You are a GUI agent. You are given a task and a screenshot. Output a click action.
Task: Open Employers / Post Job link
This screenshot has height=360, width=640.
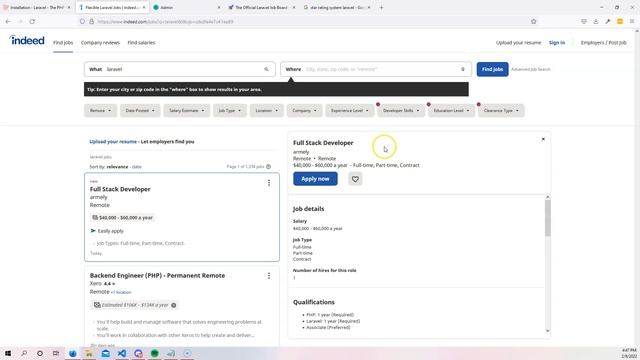click(603, 42)
